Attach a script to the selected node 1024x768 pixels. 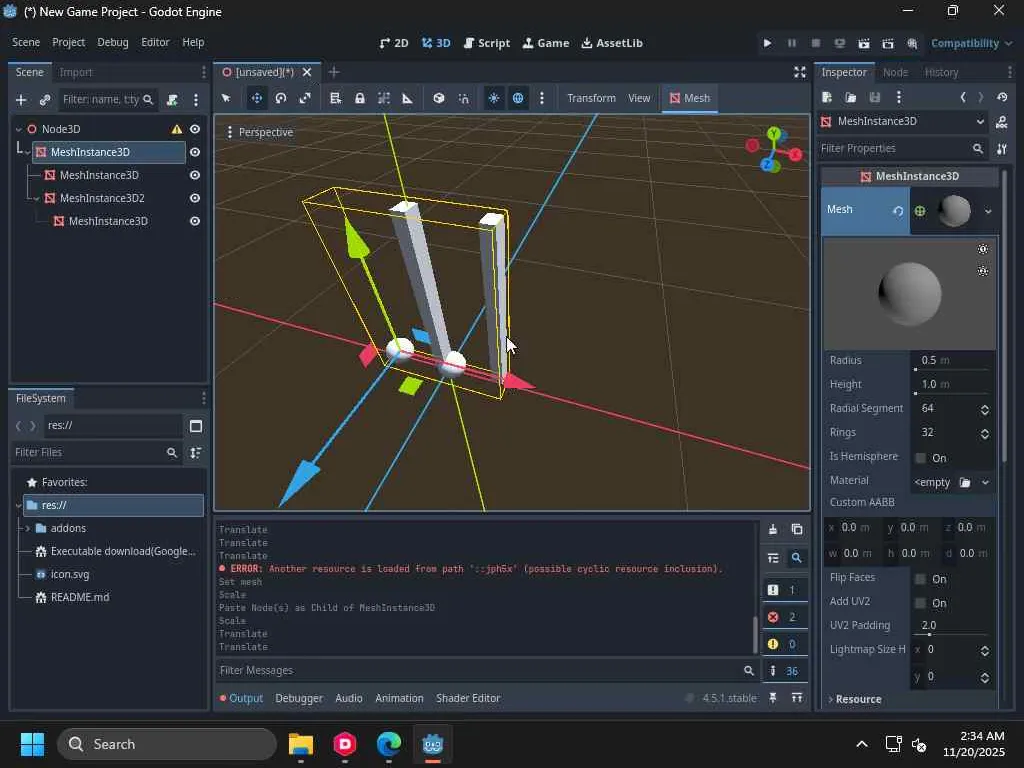coord(172,100)
